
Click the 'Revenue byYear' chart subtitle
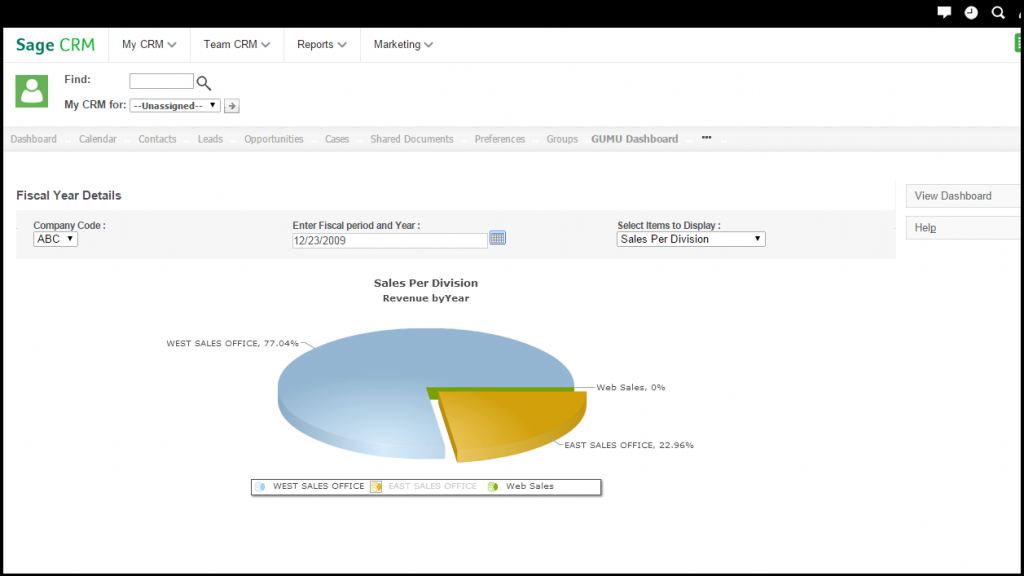[x=426, y=298]
